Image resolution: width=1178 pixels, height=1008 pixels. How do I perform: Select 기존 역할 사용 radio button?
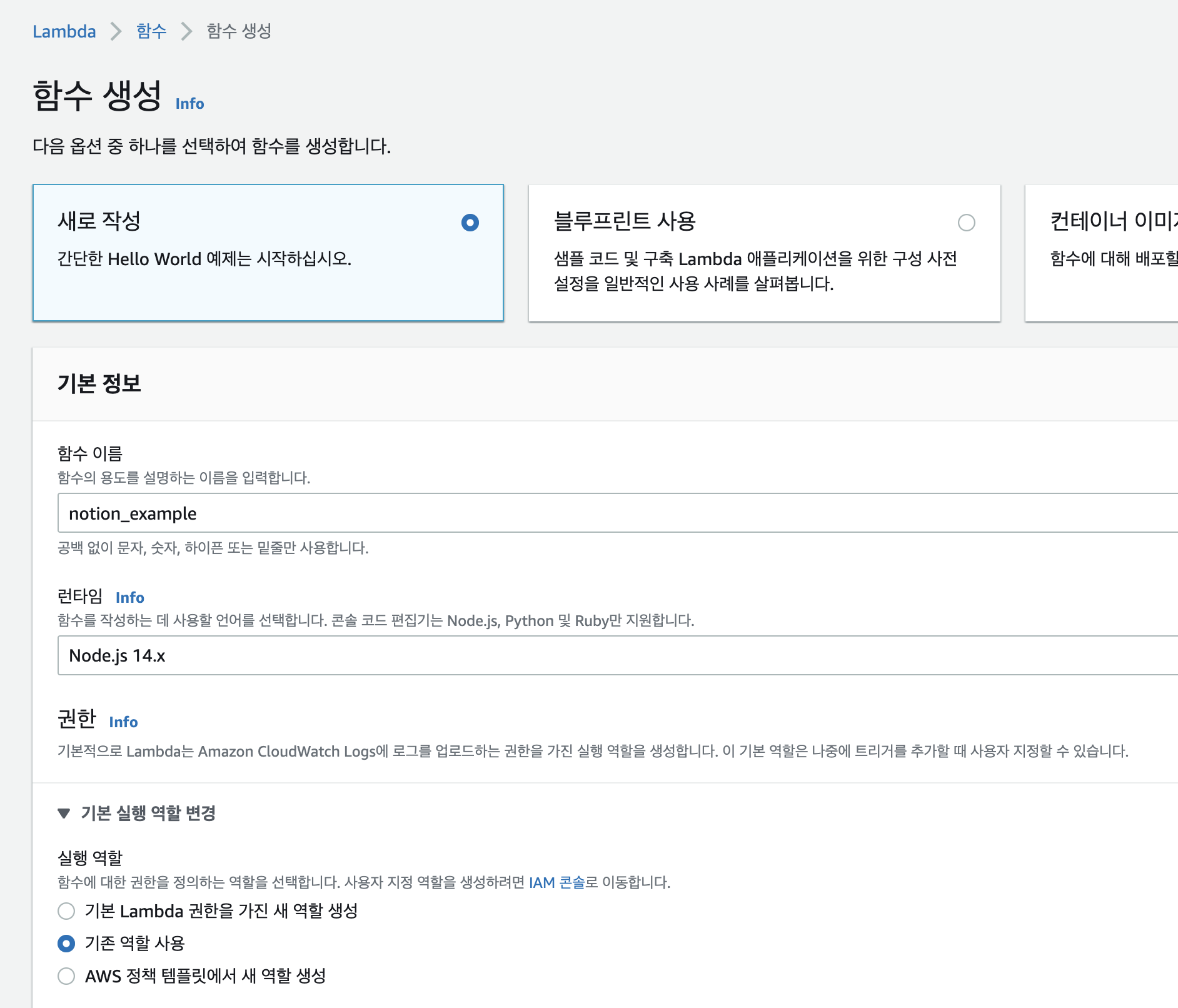(x=66, y=944)
